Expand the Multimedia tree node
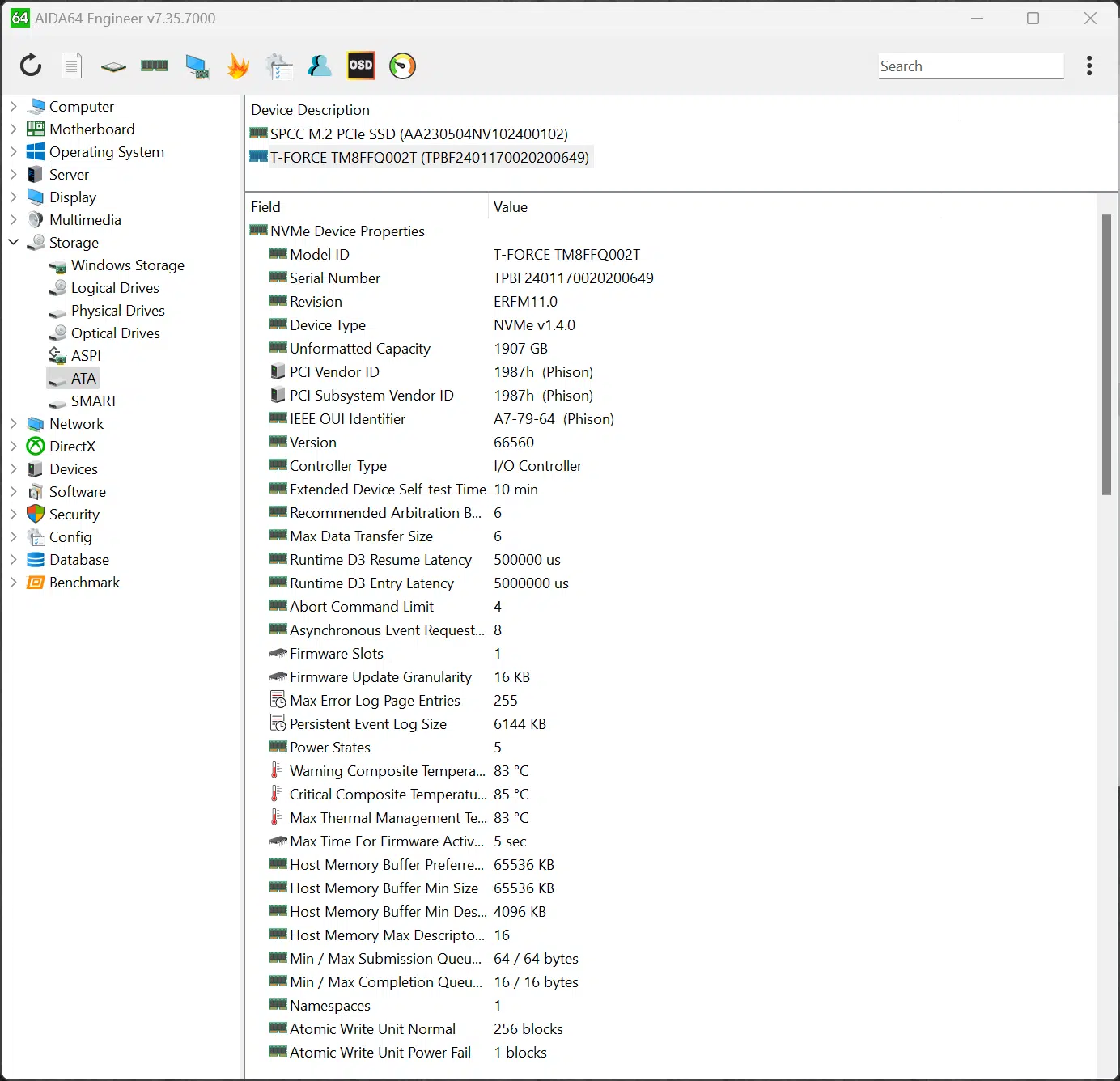This screenshot has width=1120, height=1081. 13,219
